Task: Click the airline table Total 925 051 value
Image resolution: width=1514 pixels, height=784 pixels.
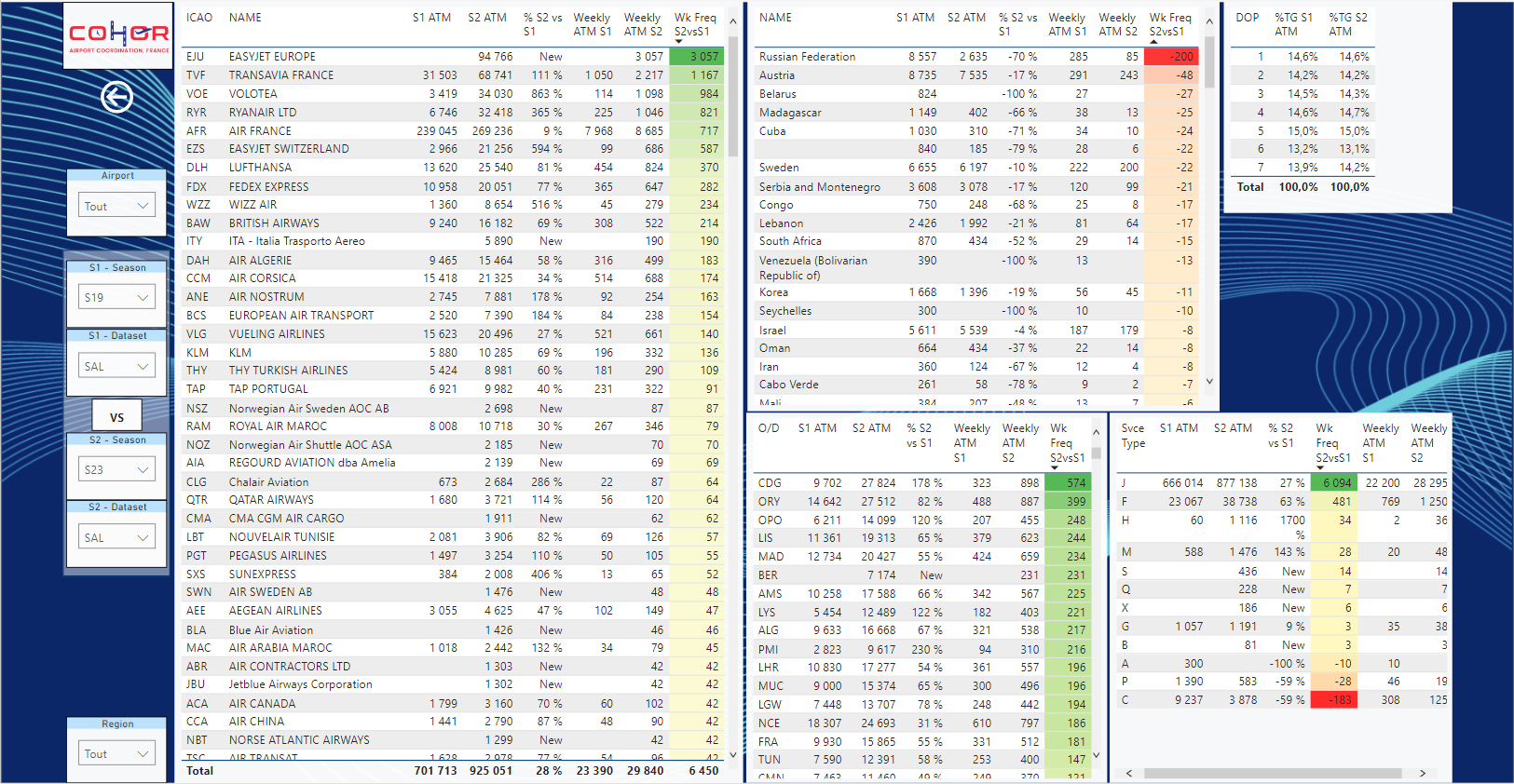Action: [x=490, y=771]
